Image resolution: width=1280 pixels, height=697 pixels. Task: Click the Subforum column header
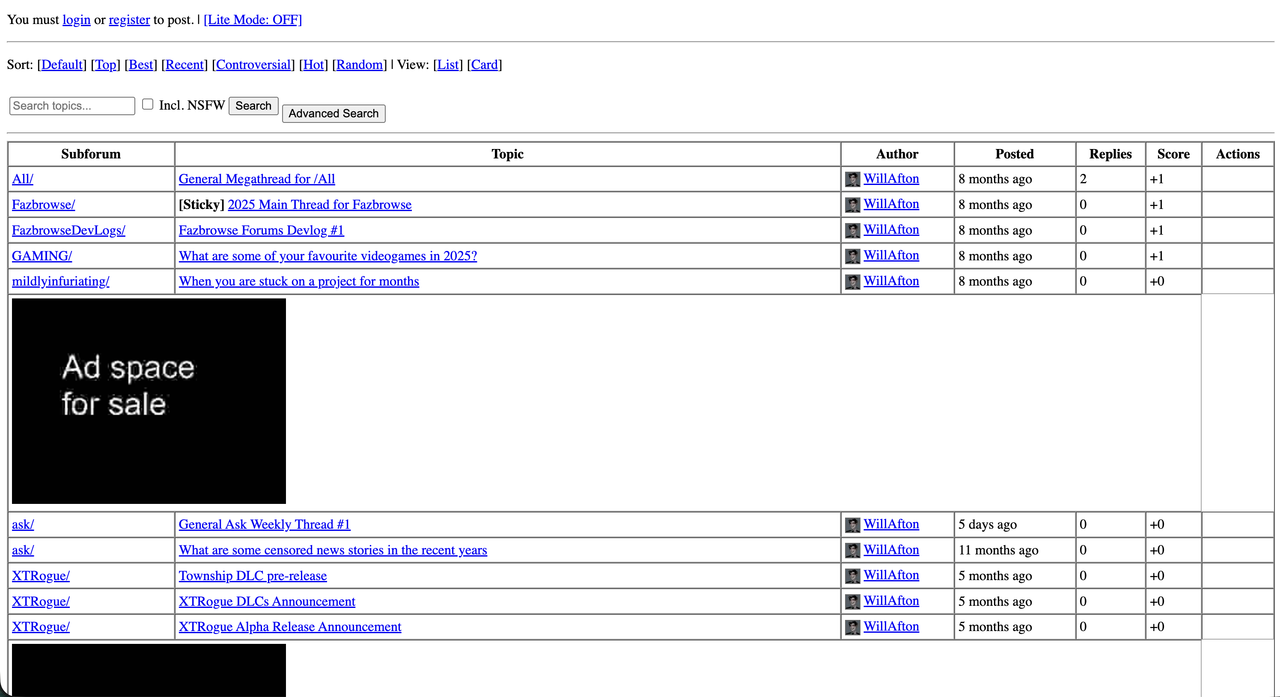(x=91, y=154)
